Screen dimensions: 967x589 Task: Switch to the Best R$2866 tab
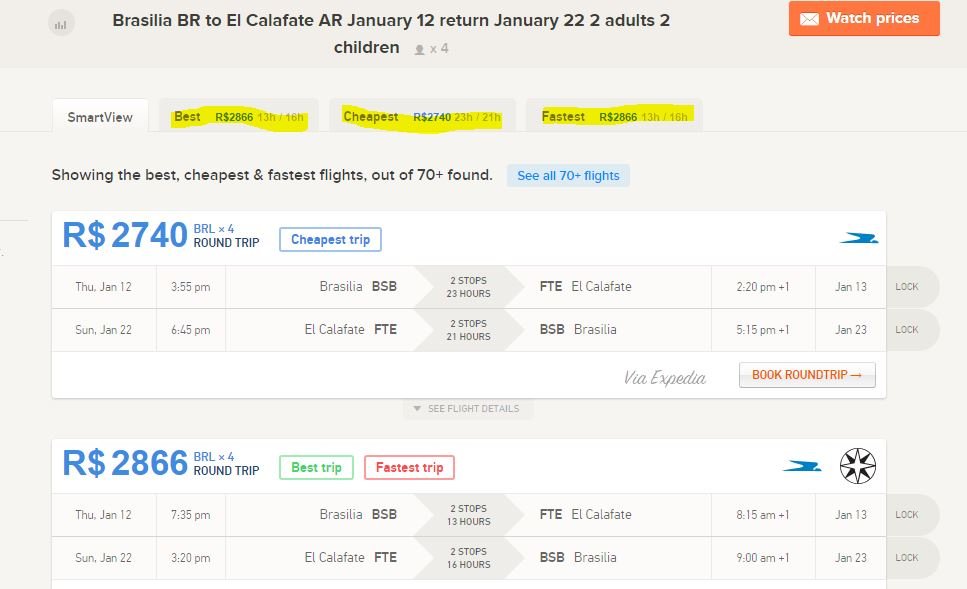(x=239, y=117)
